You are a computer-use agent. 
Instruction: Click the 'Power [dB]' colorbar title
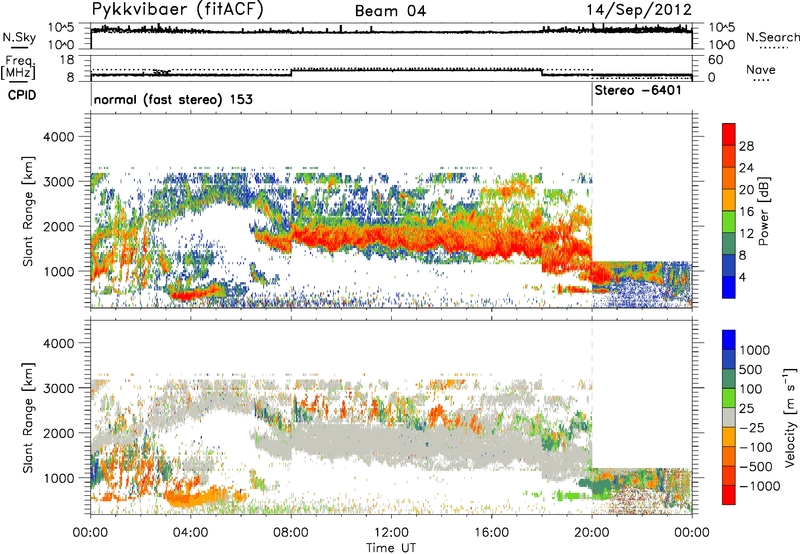763,212
